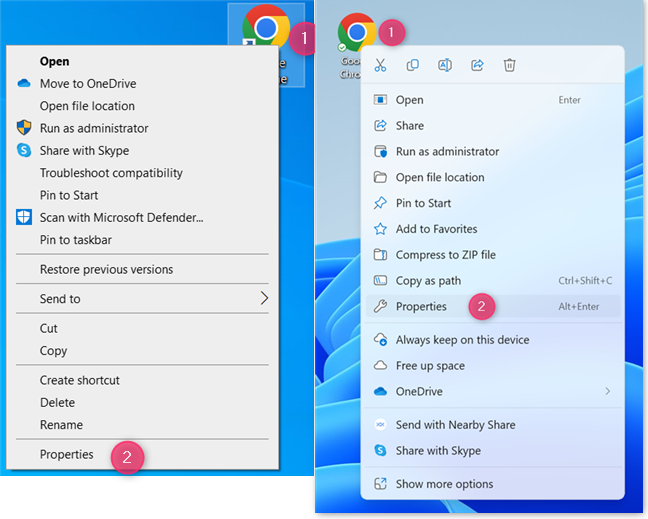The height and width of the screenshot is (519, 648).
Task: Click the Open app icon in Windows 11 menu
Action: pos(380,100)
